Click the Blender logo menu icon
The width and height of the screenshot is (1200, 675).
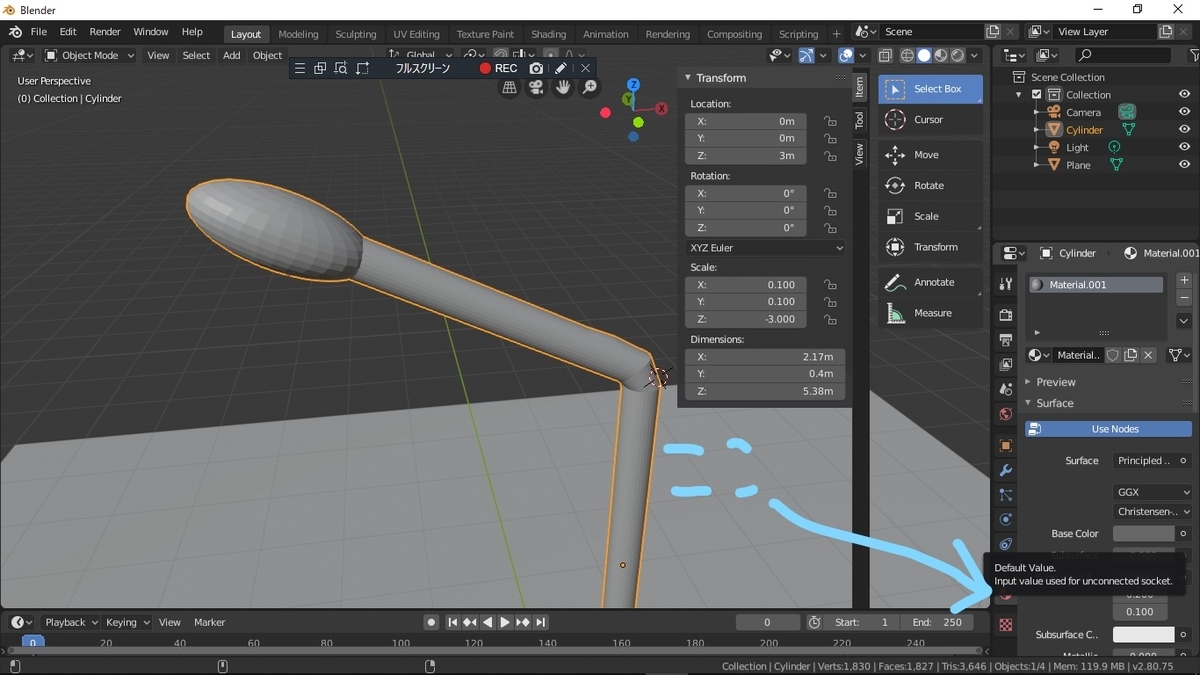[x=15, y=32]
